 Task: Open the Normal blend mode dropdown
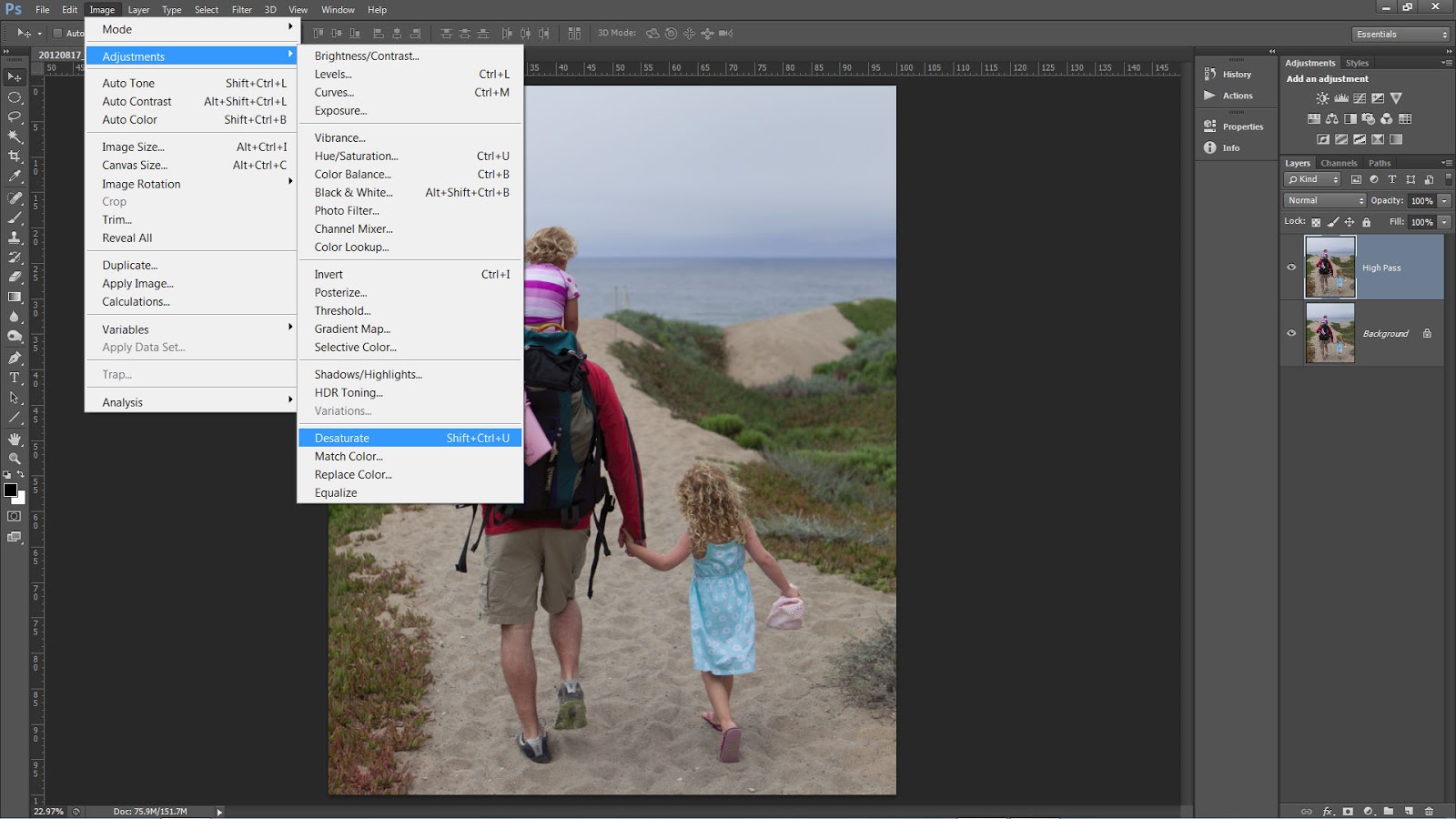click(1325, 200)
